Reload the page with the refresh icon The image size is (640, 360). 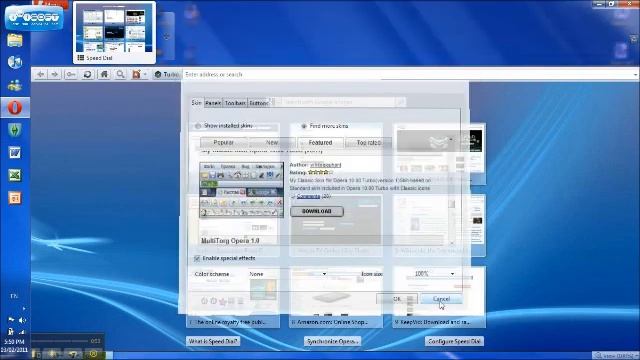87,74
